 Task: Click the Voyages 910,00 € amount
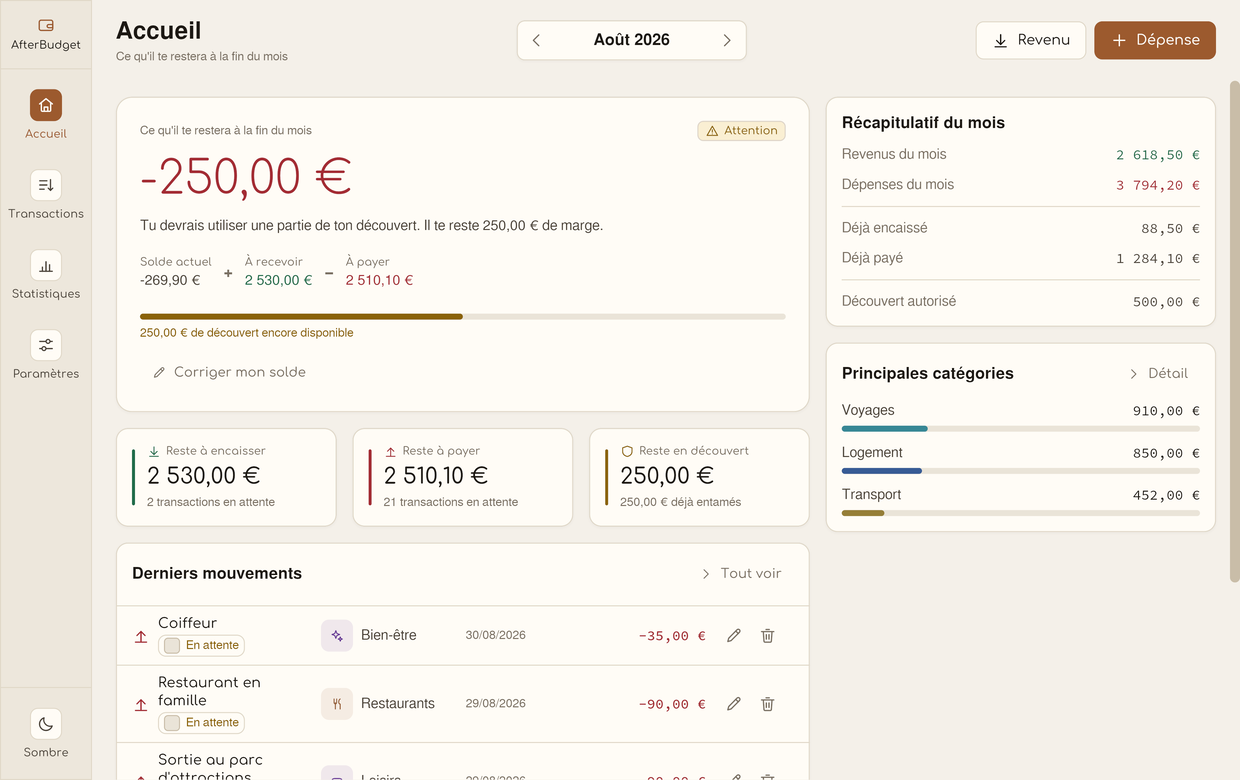pyautogui.click(x=1166, y=411)
